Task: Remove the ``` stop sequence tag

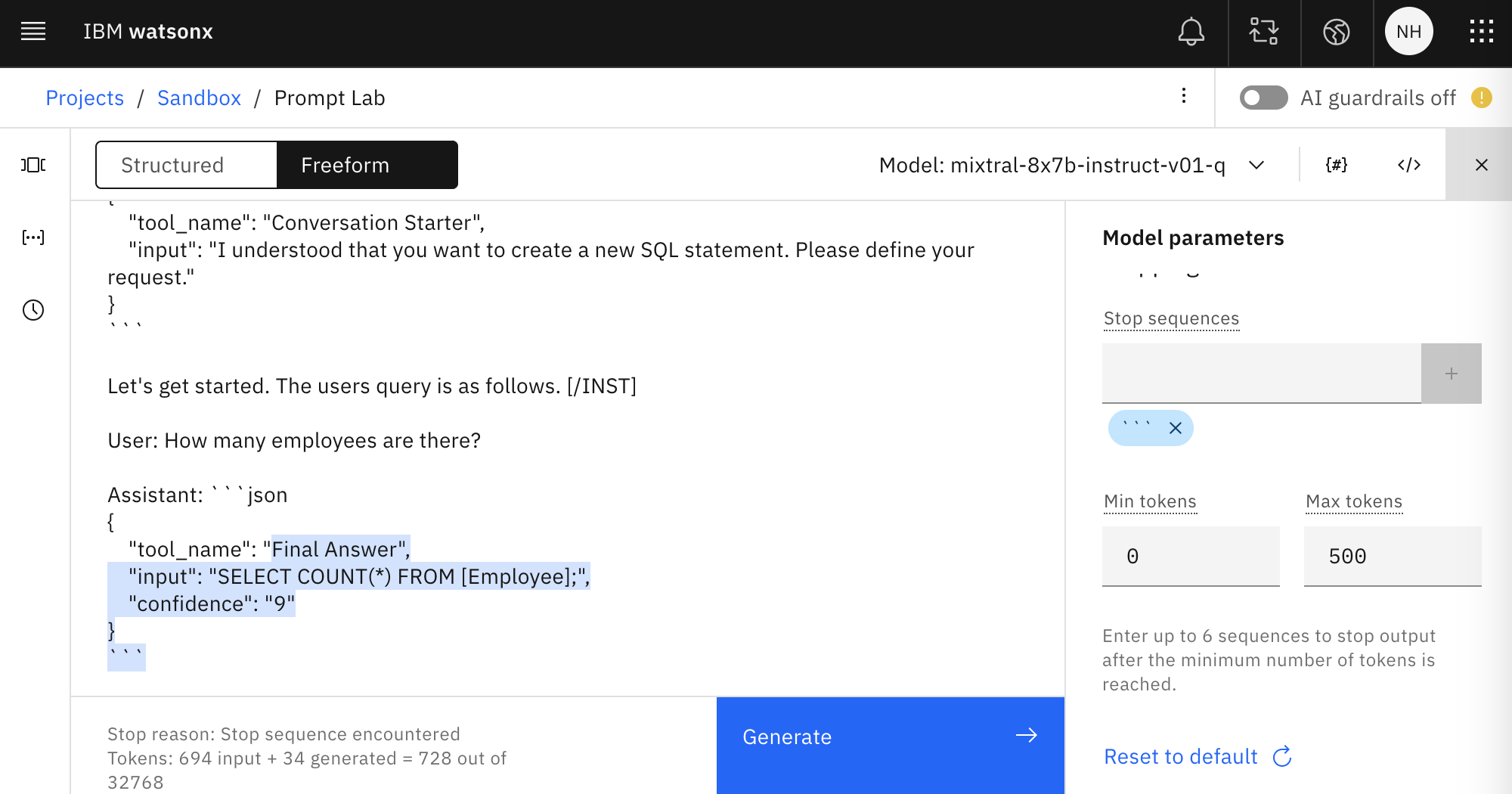Action: pos(1175,429)
